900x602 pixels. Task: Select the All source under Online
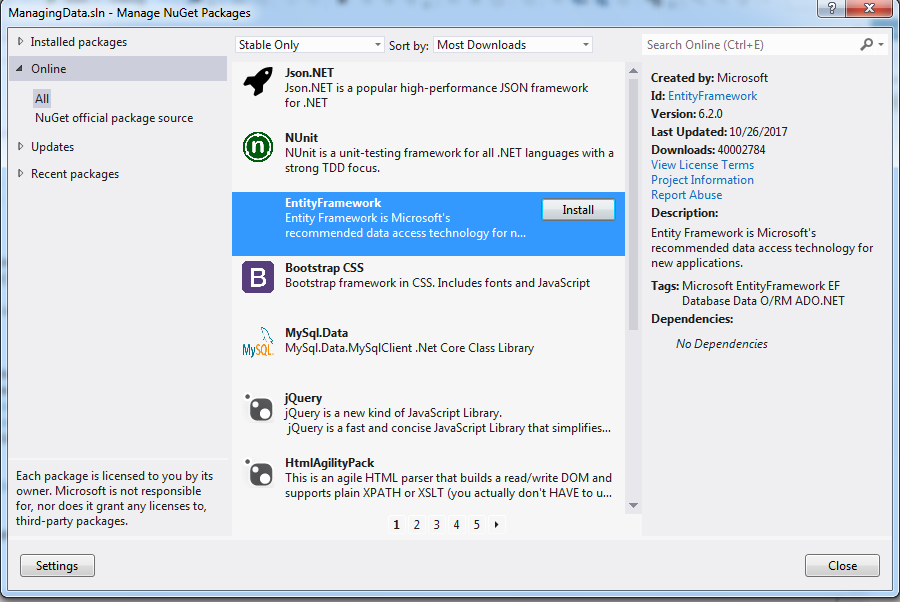coord(42,99)
